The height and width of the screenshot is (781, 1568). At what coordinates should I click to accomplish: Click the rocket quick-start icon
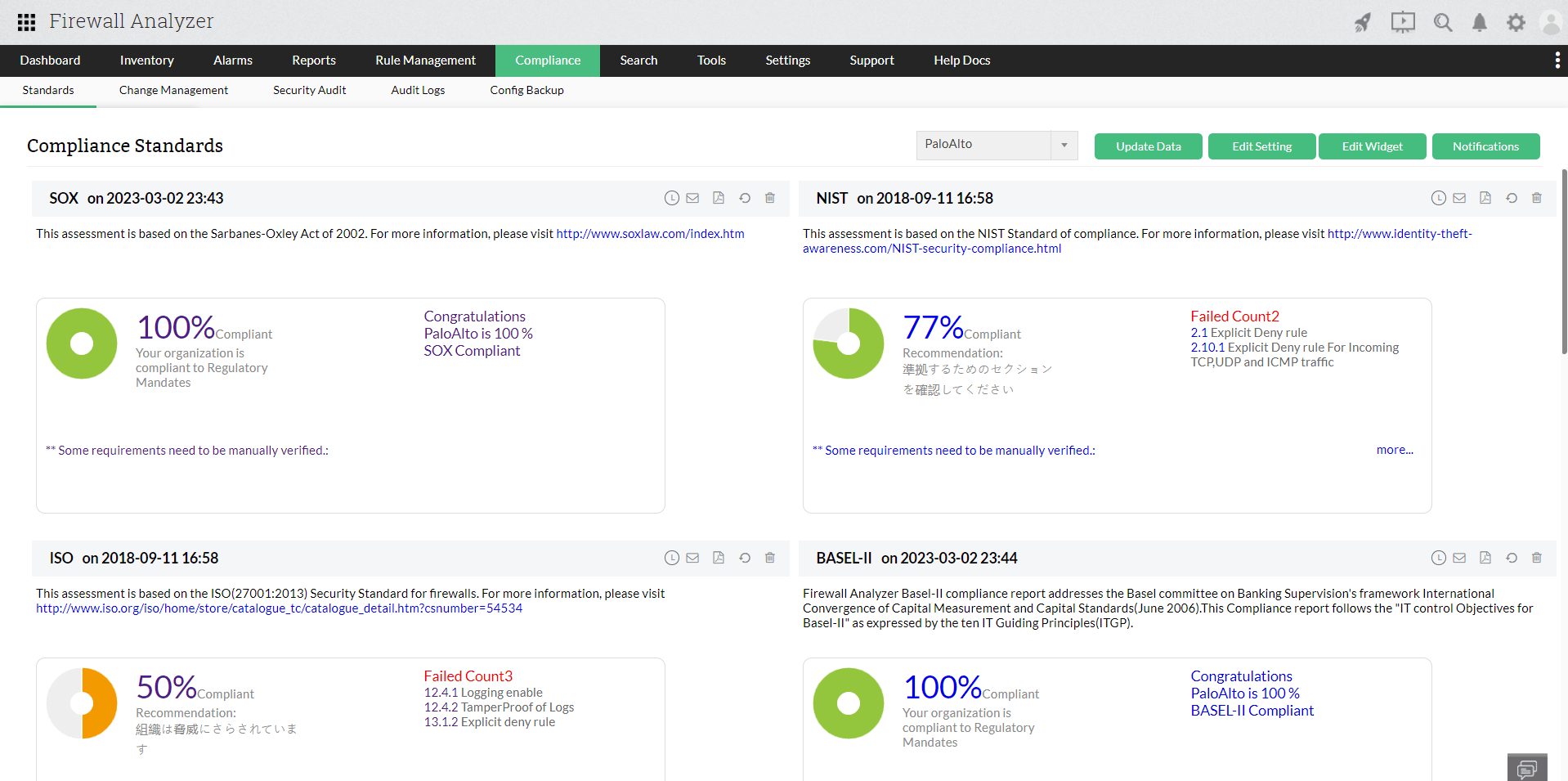(1362, 22)
